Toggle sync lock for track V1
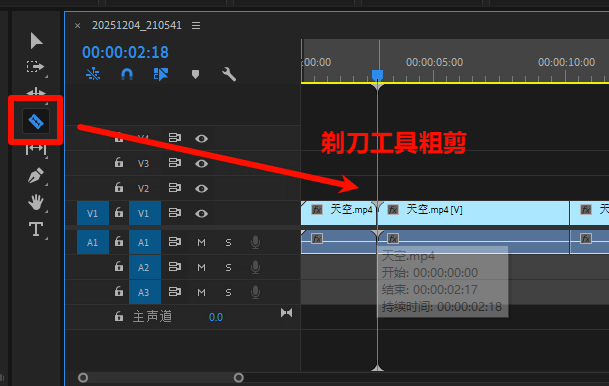609x386 pixels. (x=174, y=213)
